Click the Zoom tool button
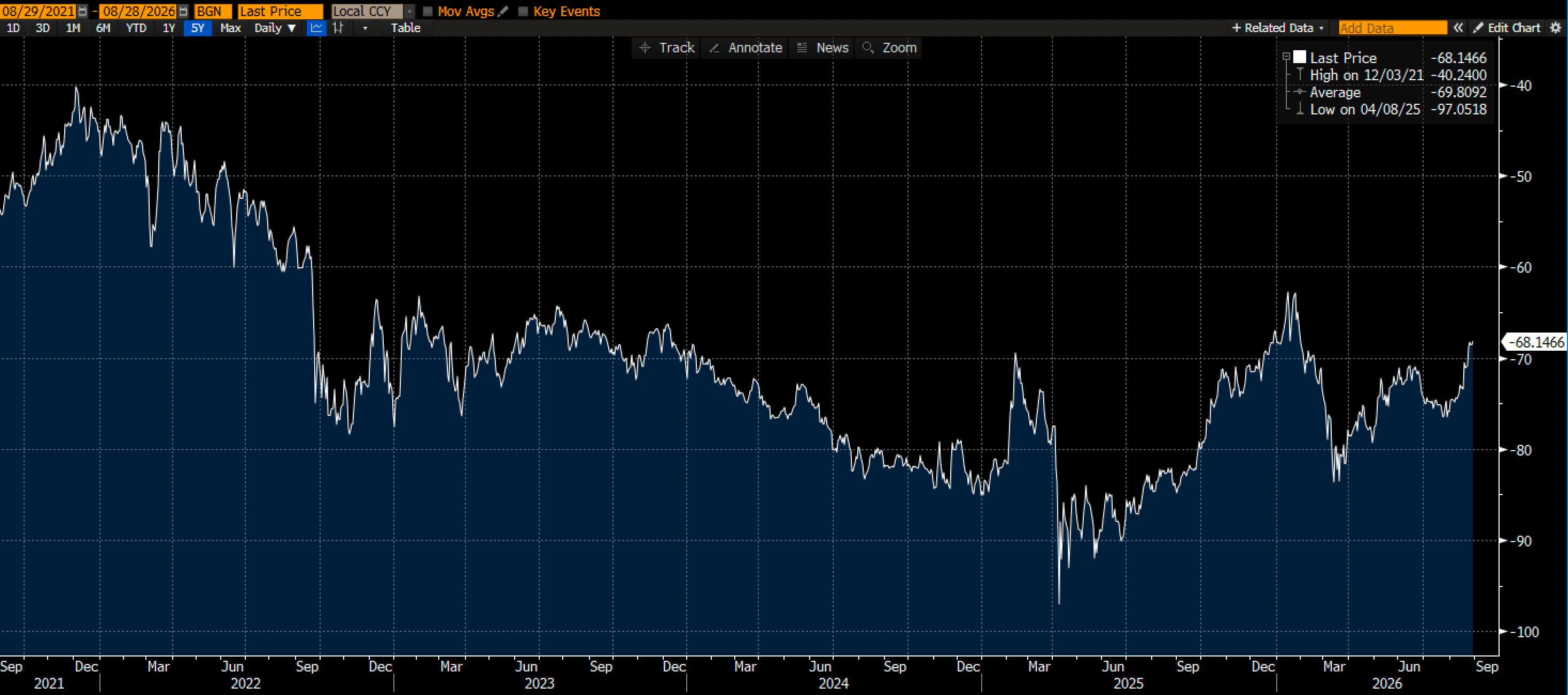This screenshot has height=695, width=1568. click(889, 48)
